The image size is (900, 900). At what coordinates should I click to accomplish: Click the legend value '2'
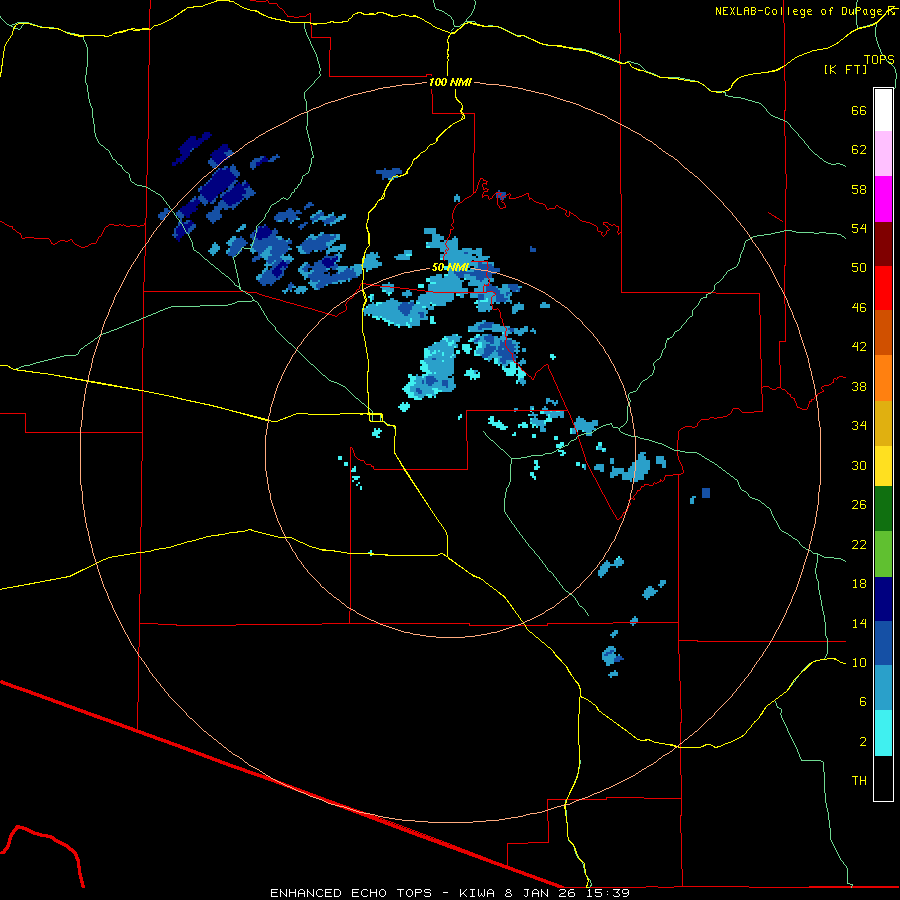863,741
